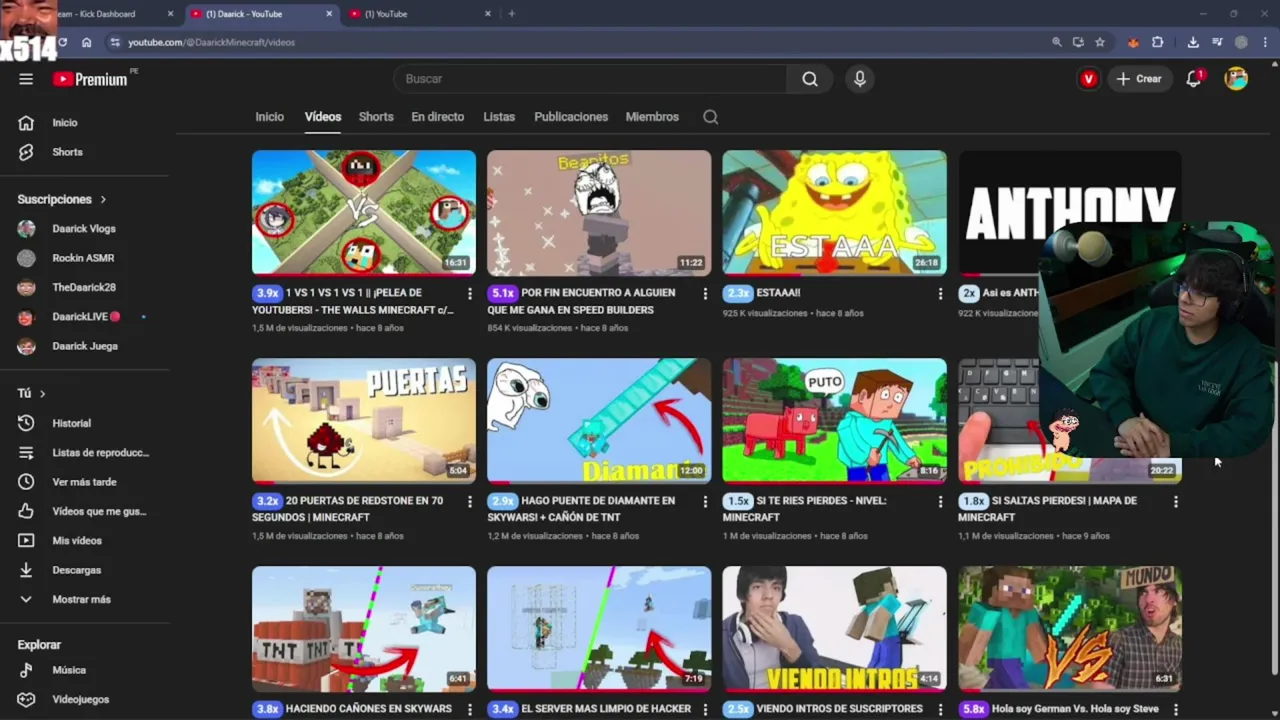Viewport: 1280px width, 720px height.
Task: Open options for 20 PUERTAS DE REDSTONE video
Action: pos(469,502)
